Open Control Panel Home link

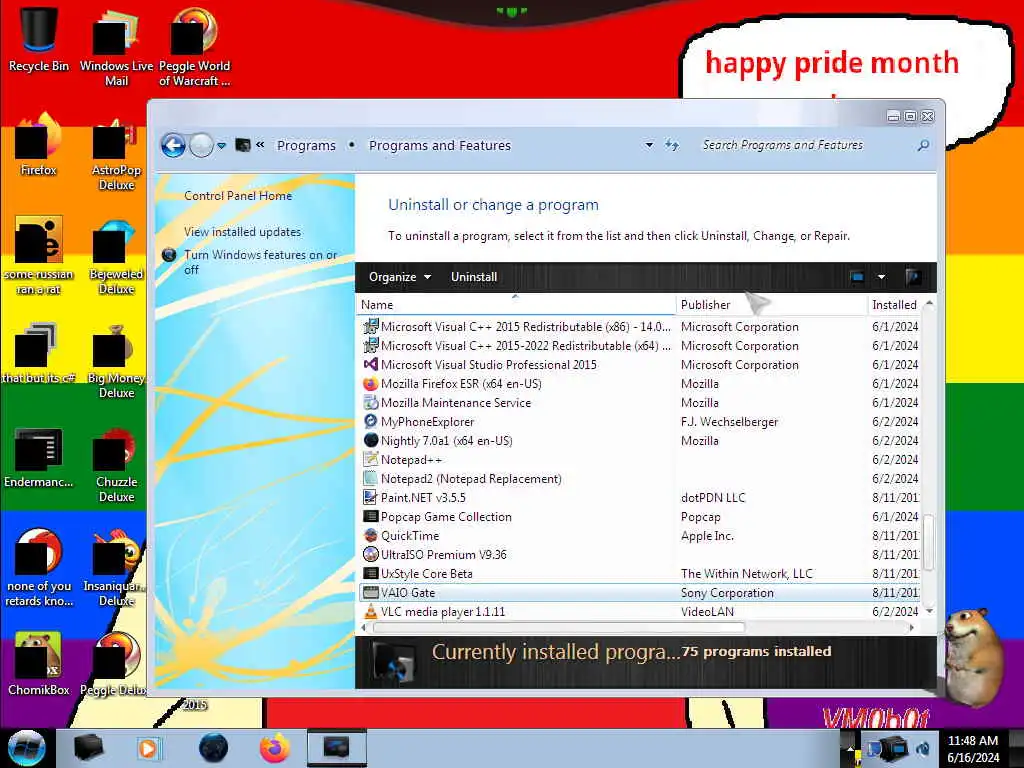(x=238, y=196)
